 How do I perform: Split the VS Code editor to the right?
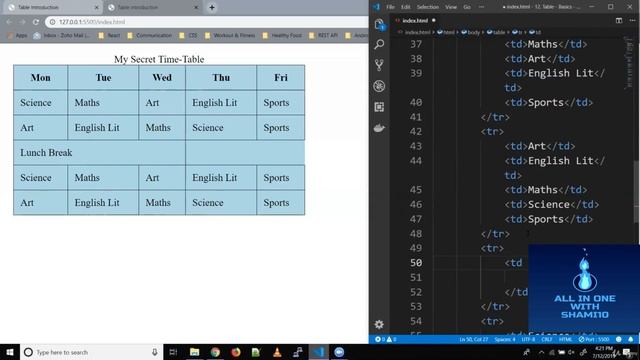coord(619,20)
